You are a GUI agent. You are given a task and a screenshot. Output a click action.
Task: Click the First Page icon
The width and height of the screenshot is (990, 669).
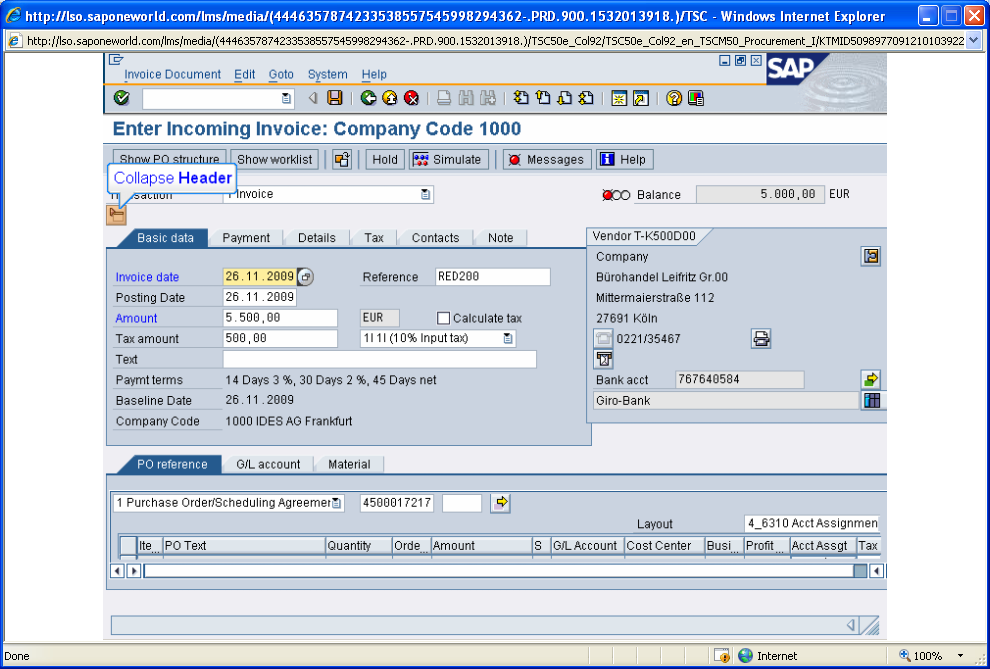pyautogui.click(x=521, y=98)
